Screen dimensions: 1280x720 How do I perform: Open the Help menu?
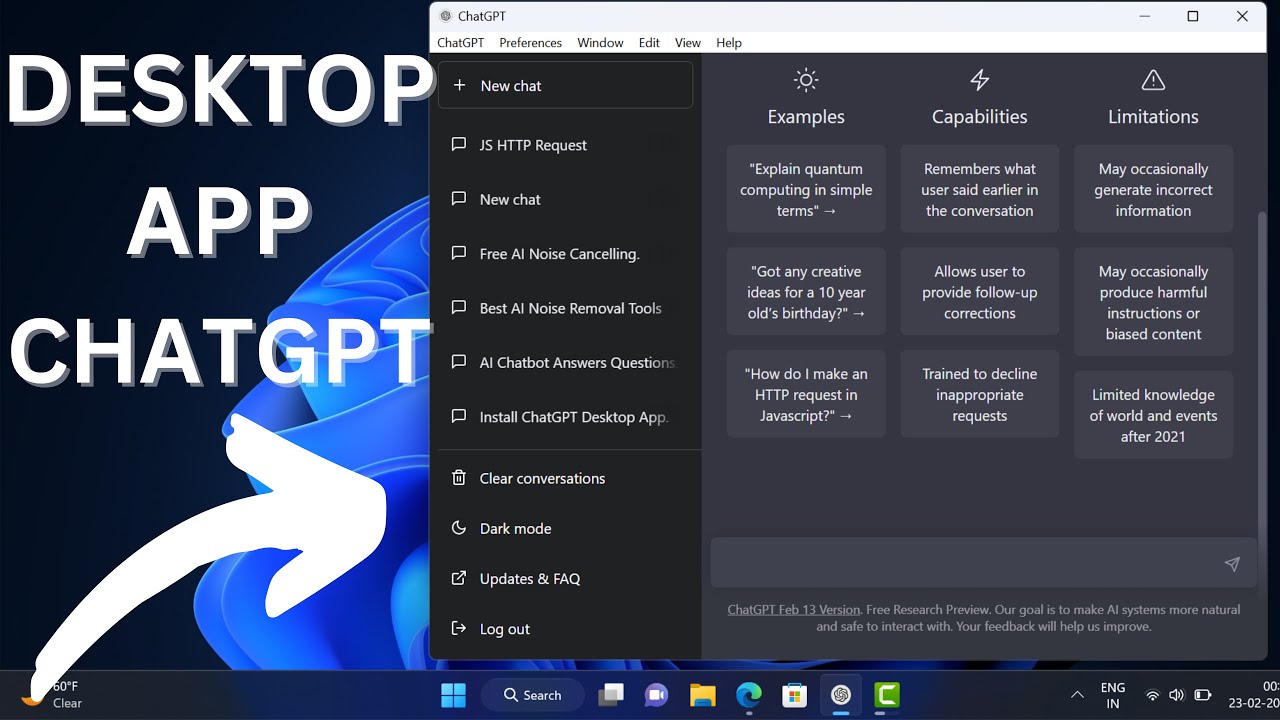tap(729, 43)
